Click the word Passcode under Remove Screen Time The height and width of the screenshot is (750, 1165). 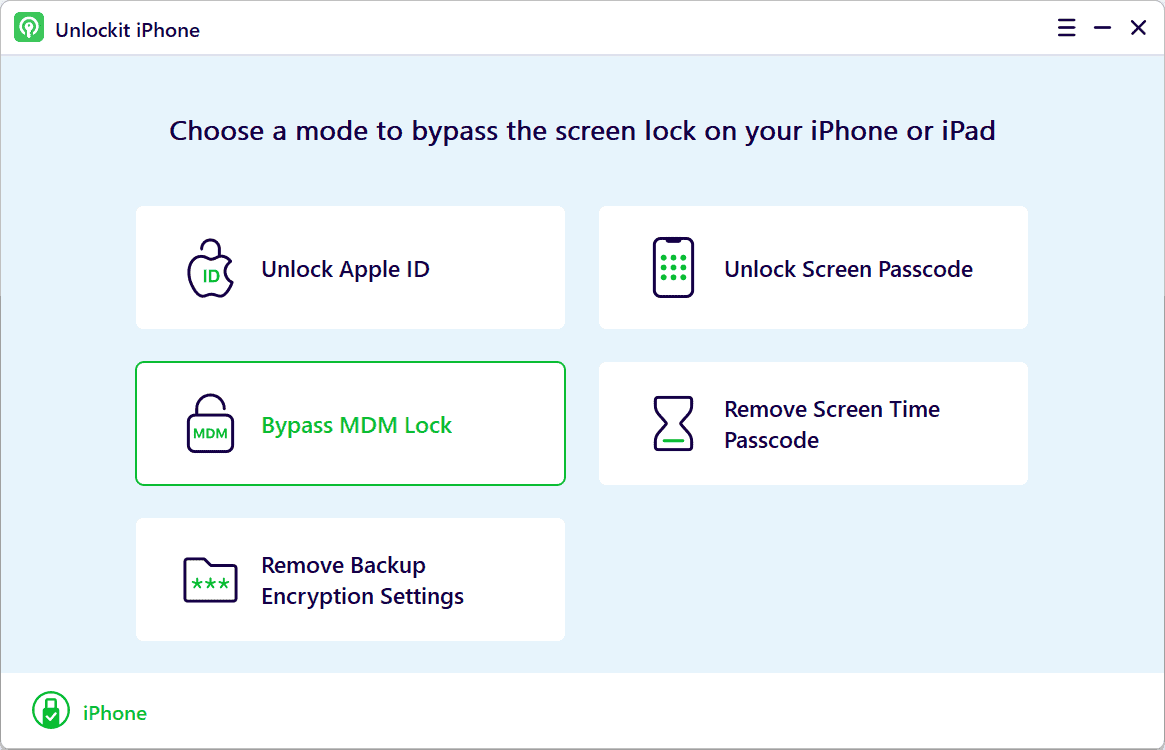click(771, 440)
